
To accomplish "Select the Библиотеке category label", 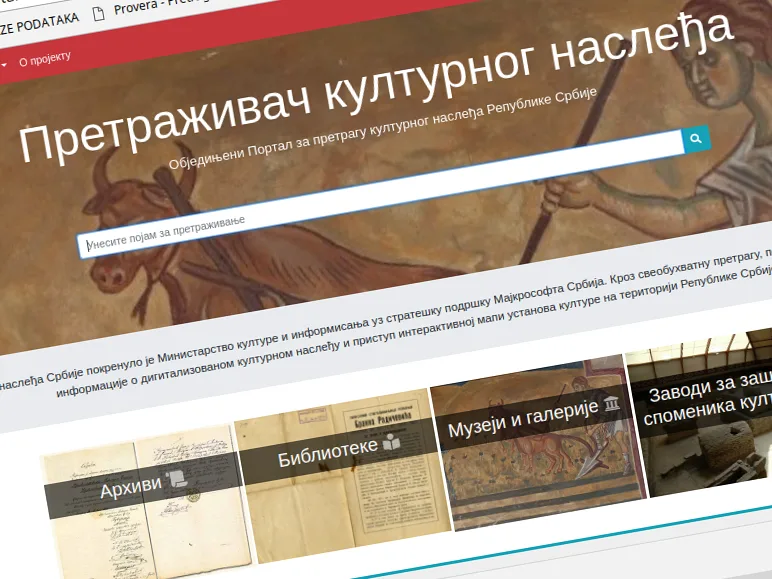I will click(x=325, y=454).
